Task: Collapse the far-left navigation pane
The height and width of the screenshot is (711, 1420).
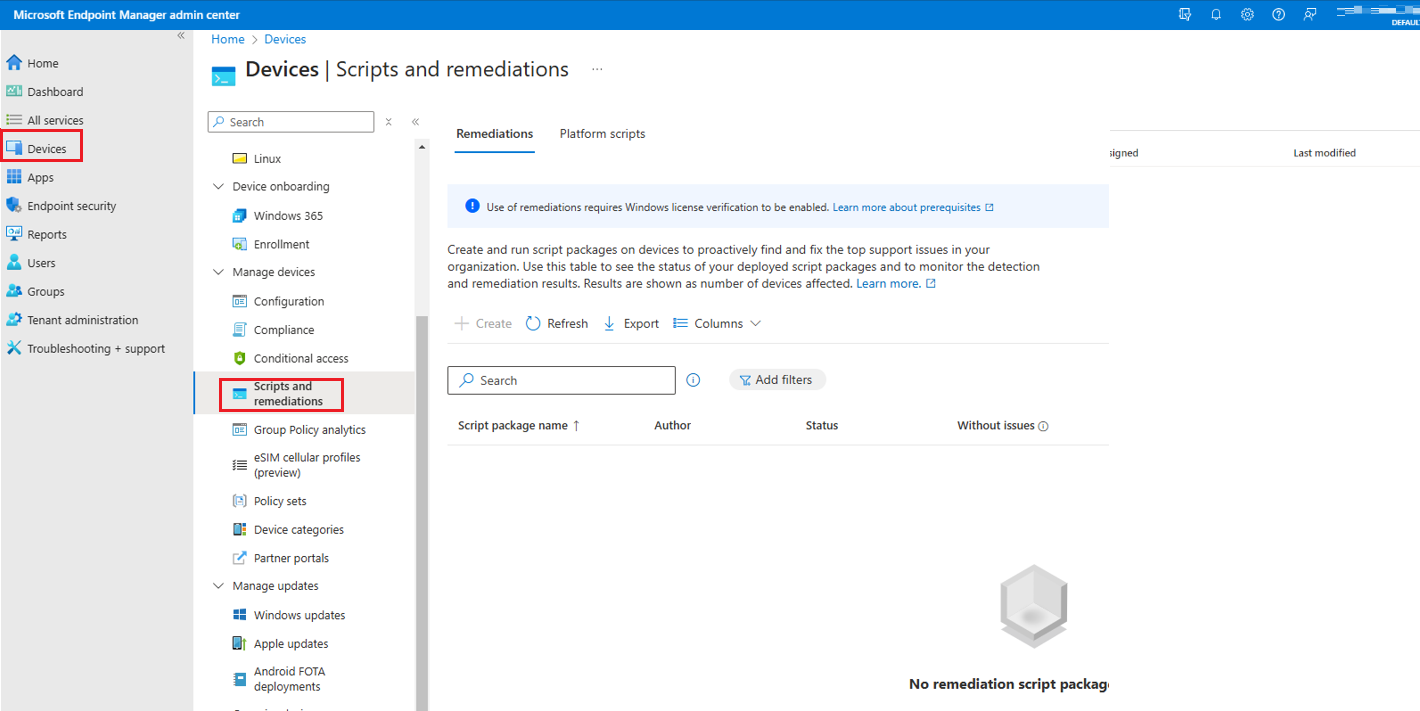Action: click(181, 36)
